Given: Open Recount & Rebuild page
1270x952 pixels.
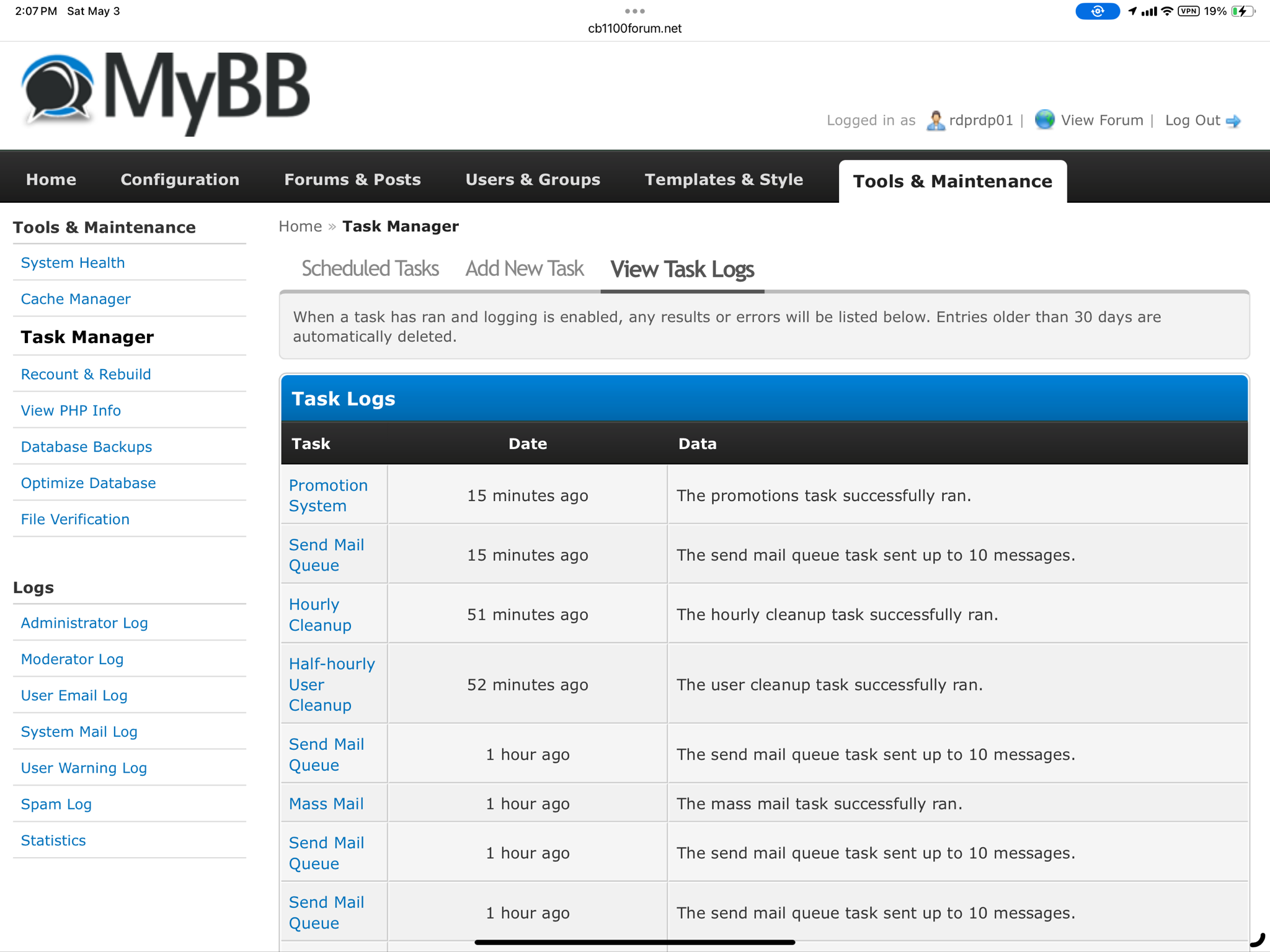Looking at the screenshot, I should (x=86, y=375).
